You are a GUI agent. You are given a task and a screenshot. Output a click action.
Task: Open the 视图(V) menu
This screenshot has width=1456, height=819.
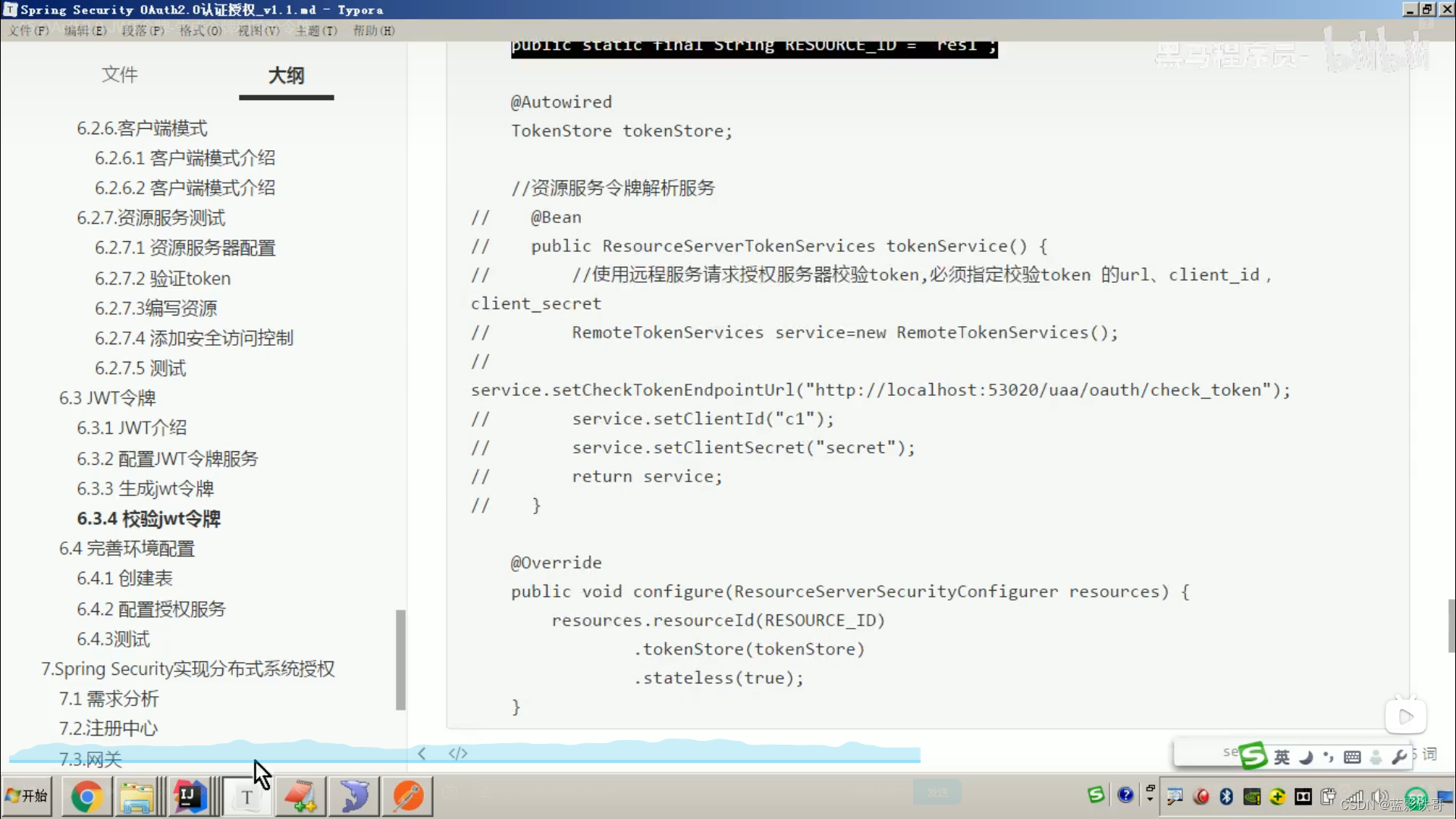point(259,30)
